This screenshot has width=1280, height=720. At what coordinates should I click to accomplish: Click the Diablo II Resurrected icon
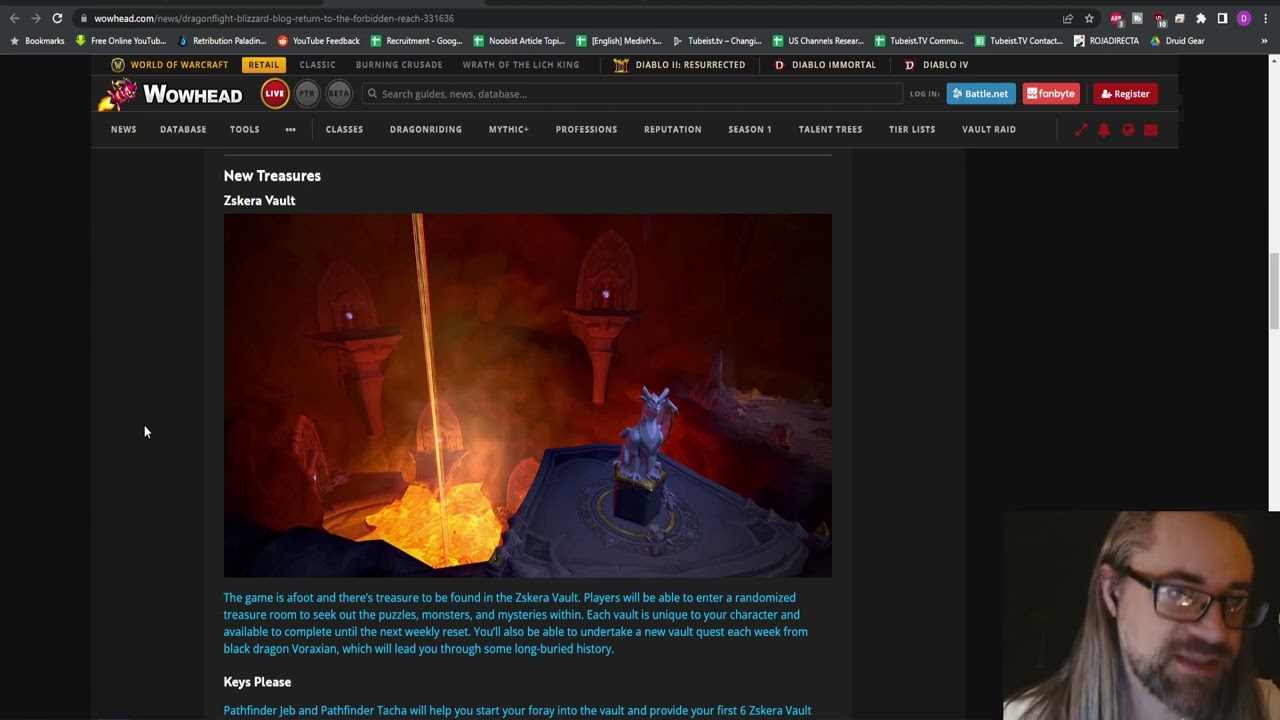pos(621,65)
